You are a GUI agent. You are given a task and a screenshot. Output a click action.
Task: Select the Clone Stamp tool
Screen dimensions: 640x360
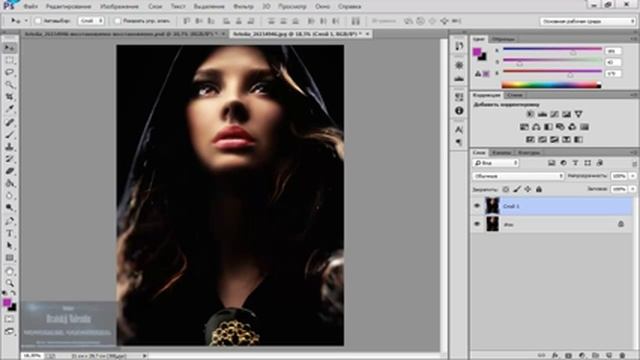click(x=9, y=147)
